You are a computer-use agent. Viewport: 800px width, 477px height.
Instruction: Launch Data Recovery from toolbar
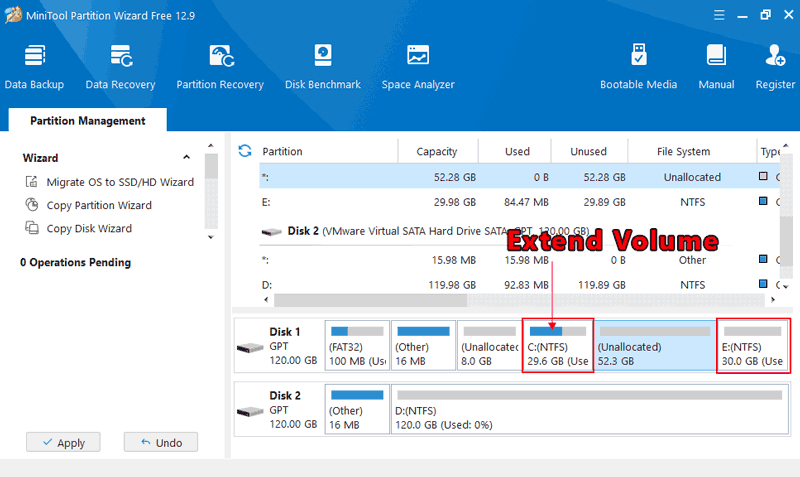tap(120, 66)
